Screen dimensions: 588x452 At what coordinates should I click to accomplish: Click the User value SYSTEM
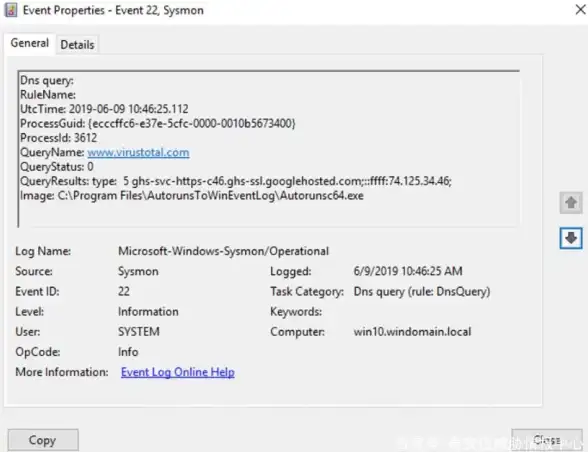(x=139, y=332)
